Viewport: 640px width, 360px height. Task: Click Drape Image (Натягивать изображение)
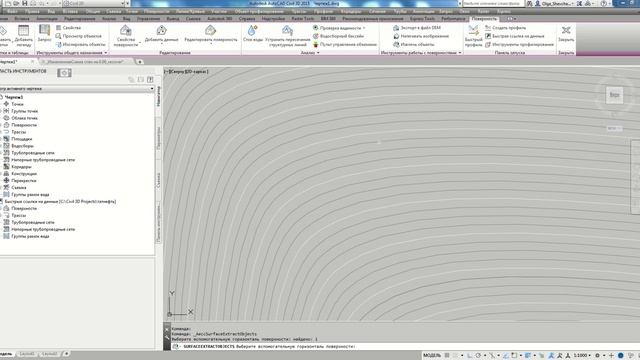pyautogui.click(x=421, y=36)
